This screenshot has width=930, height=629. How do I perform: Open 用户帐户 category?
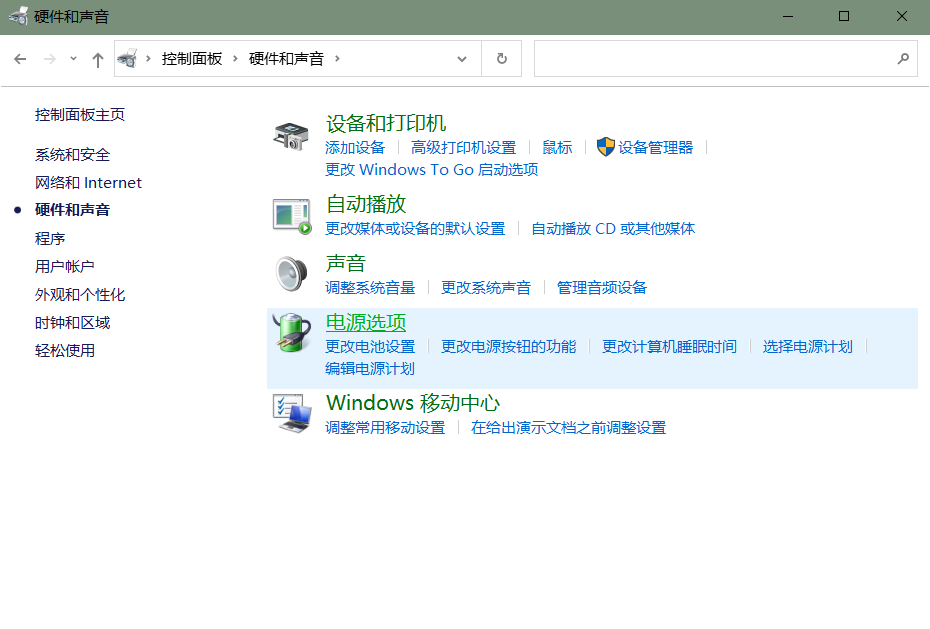click(x=65, y=266)
